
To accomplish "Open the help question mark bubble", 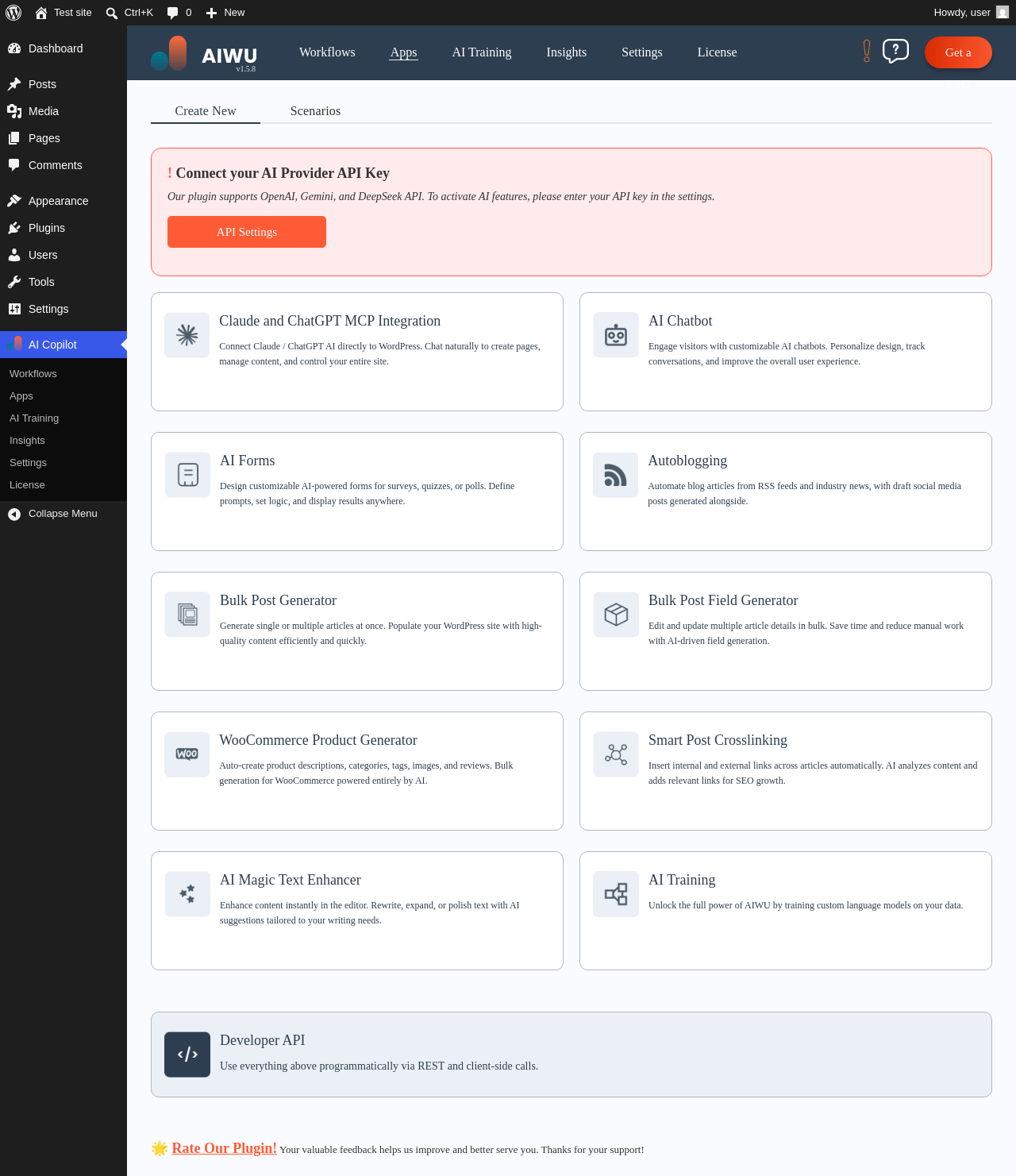I will [895, 52].
